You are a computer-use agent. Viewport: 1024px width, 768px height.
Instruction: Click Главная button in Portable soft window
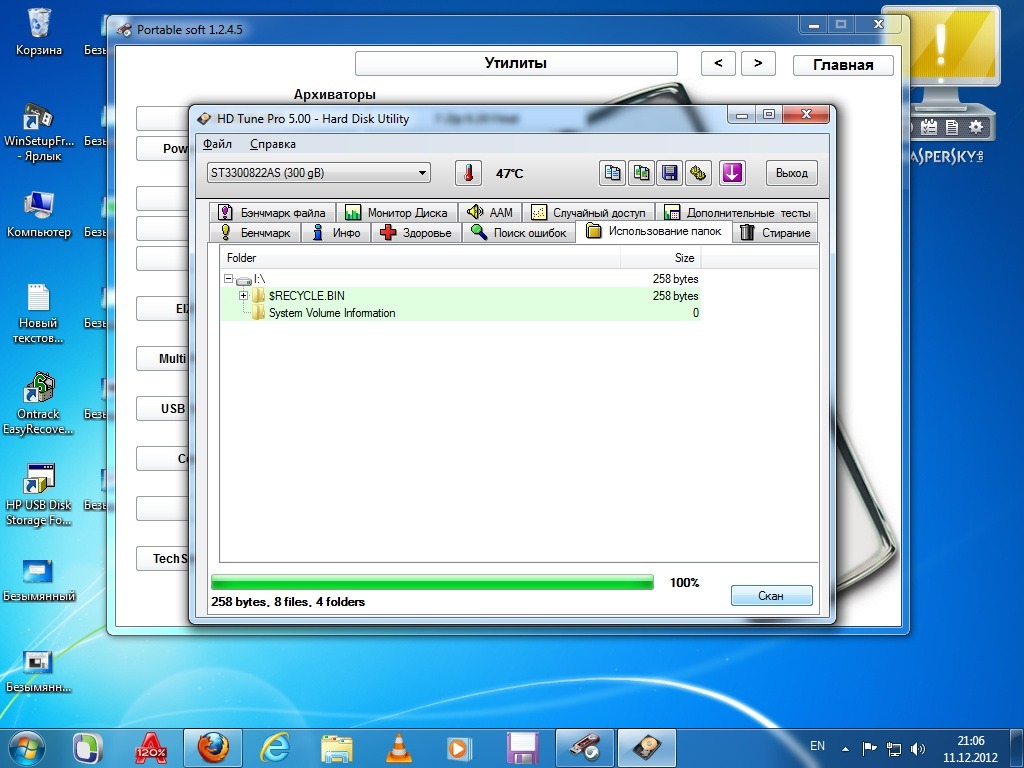tap(843, 65)
